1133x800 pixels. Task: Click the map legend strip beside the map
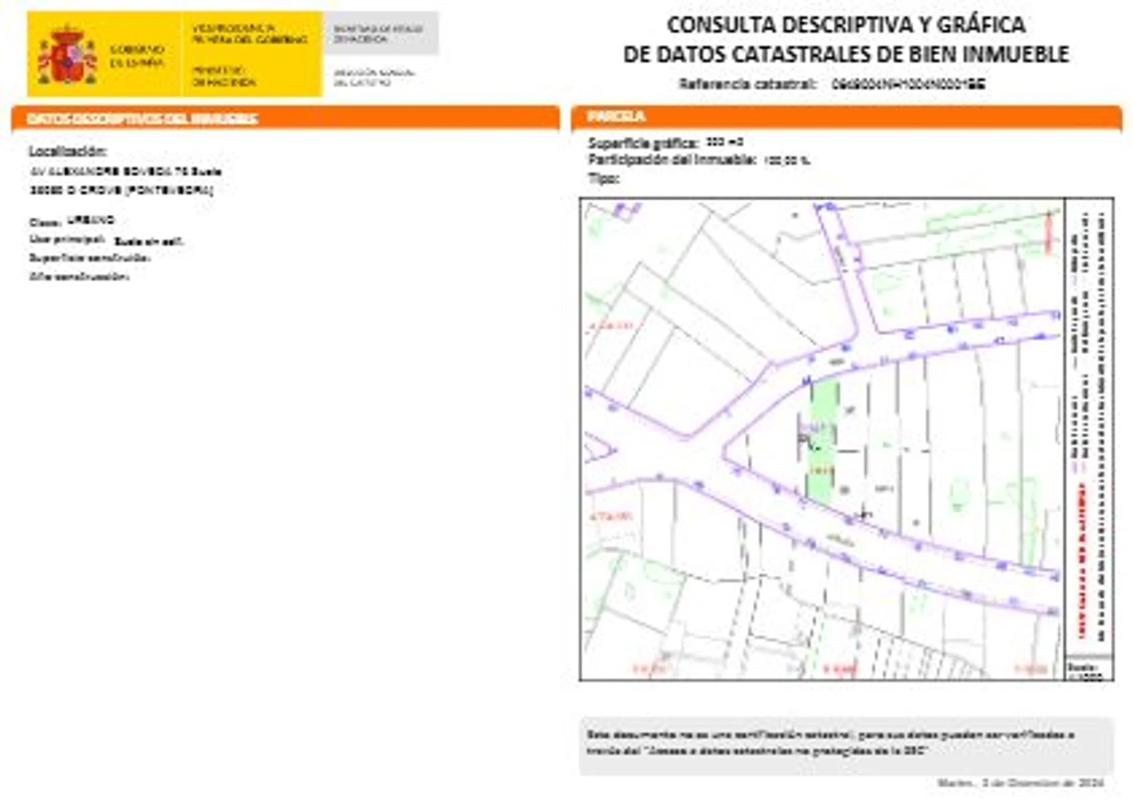(x=1089, y=425)
